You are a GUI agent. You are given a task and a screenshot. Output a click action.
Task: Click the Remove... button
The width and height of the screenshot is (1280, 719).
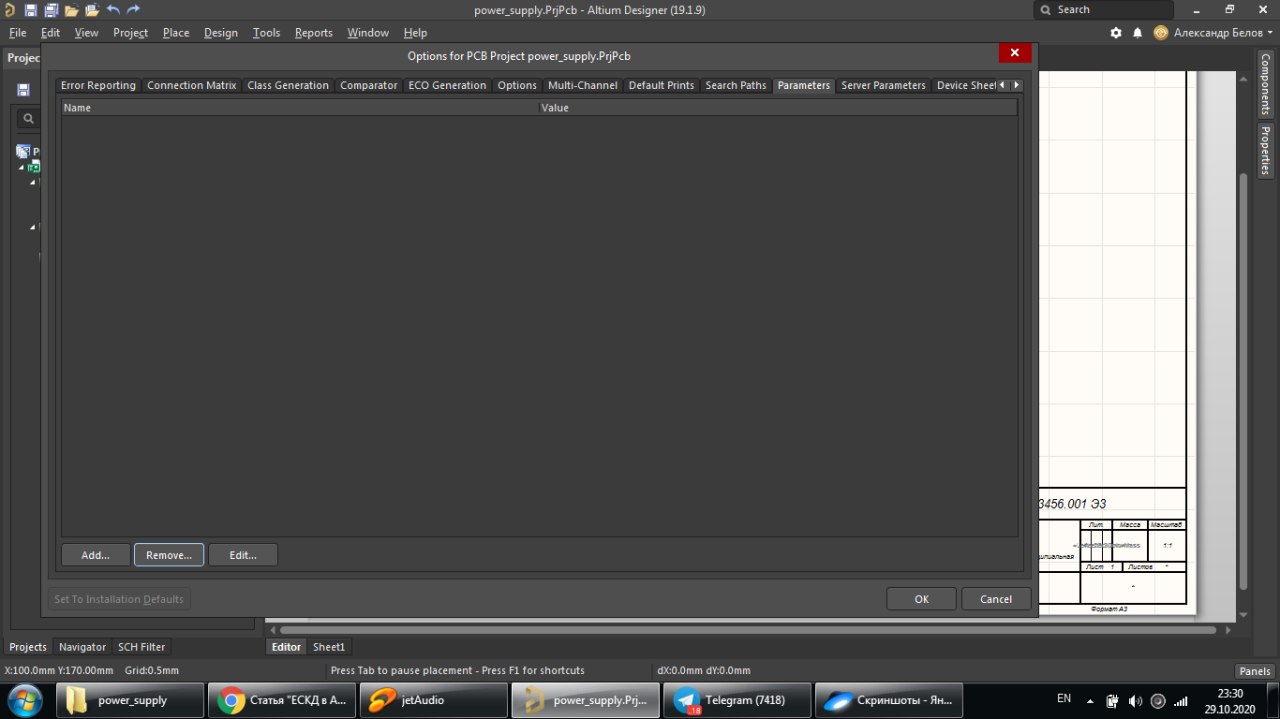click(169, 555)
